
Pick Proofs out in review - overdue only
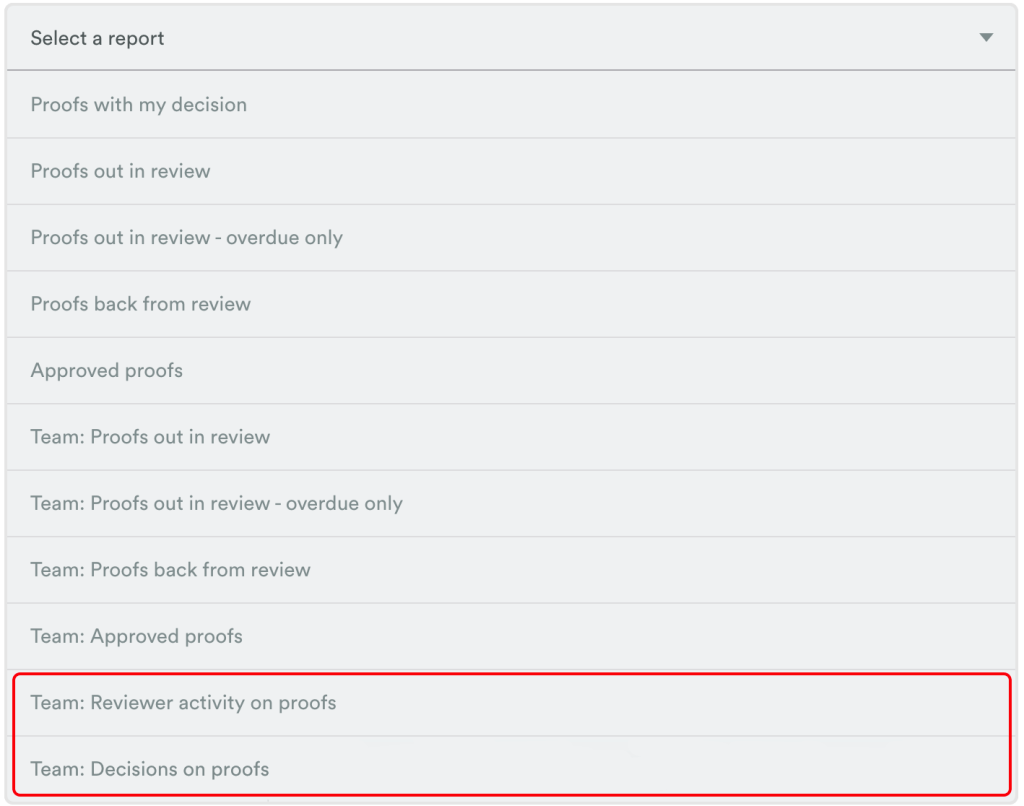pyautogui.click(x=187, y=238)
